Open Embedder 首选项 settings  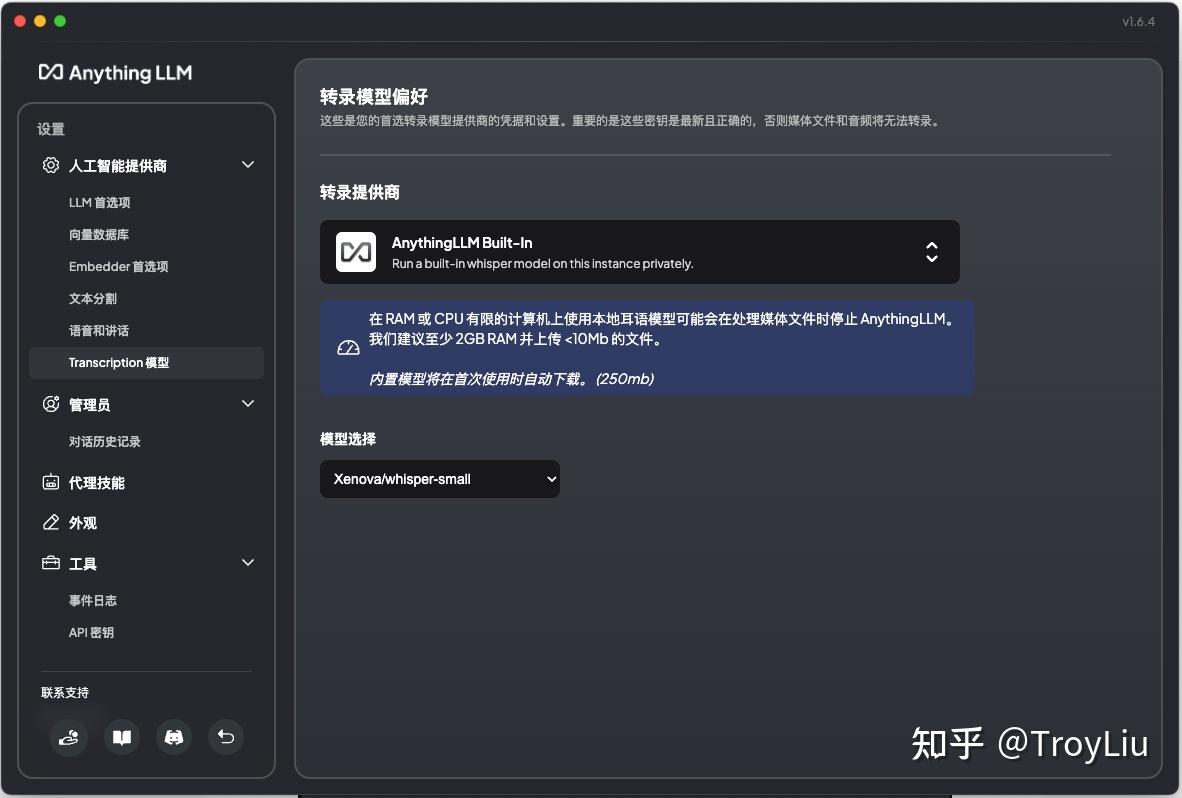point(118,267)
